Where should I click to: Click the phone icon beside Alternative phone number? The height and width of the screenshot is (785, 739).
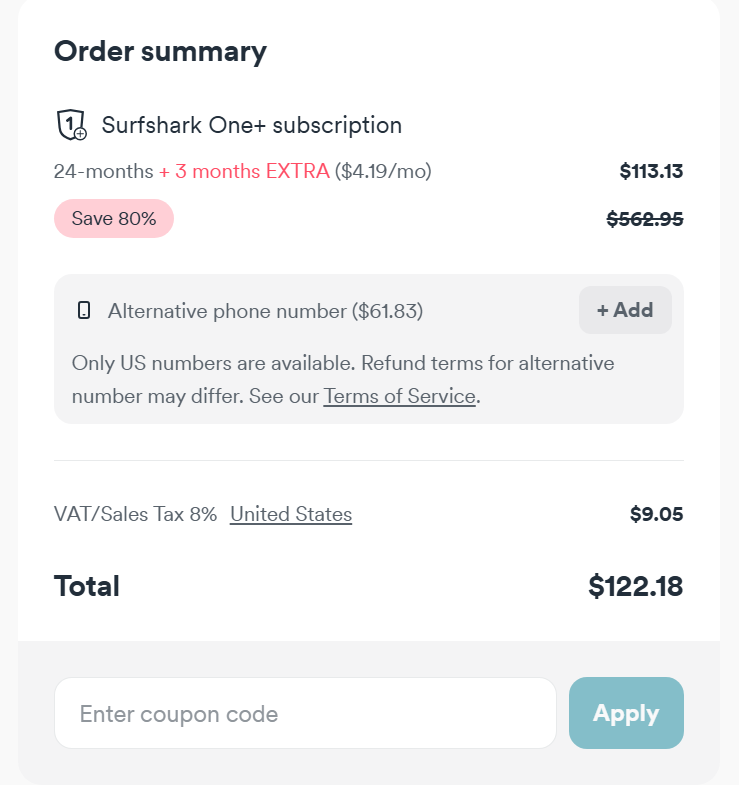pyautogui.click(x=84, y=311)
